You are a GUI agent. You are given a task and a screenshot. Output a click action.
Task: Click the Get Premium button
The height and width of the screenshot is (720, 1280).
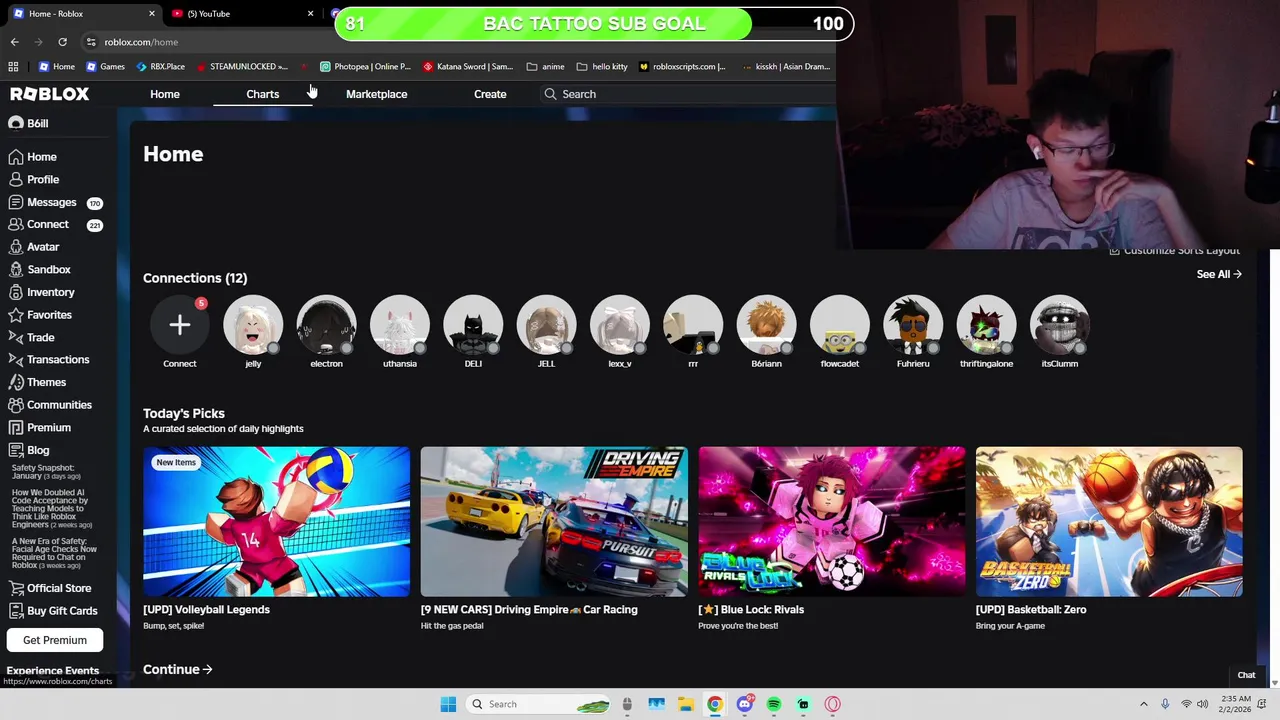point(55,640)
